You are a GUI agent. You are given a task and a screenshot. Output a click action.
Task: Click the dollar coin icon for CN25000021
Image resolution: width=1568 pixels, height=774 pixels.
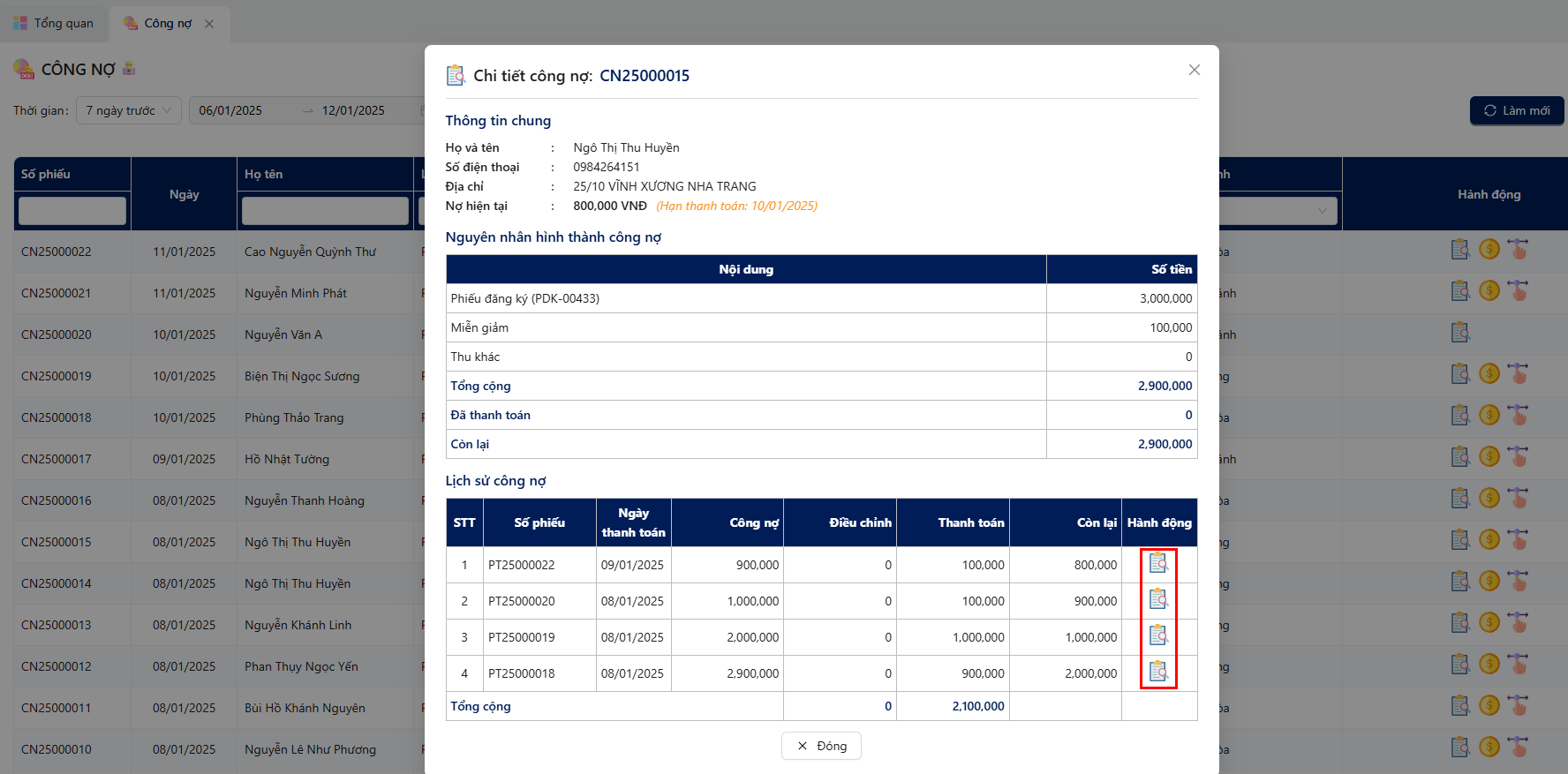1489,291
